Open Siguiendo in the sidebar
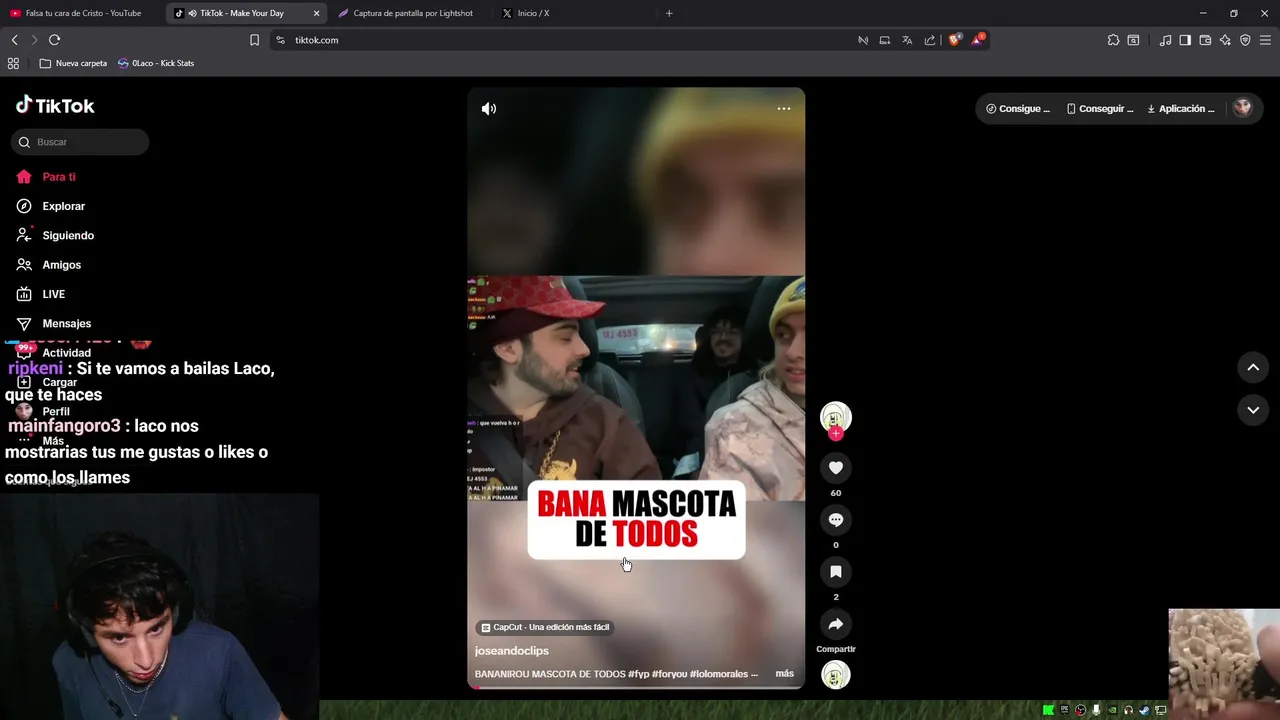The width and height of the screenshot is (1280, 720). tap(55, 235)
